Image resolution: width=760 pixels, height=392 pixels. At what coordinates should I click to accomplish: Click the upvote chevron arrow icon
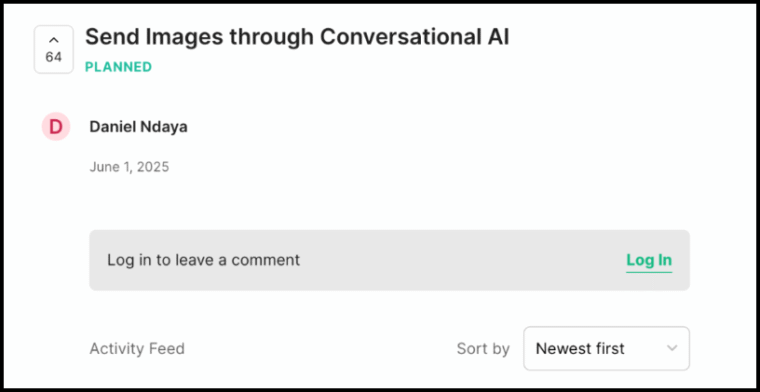[x=54, y=41]
